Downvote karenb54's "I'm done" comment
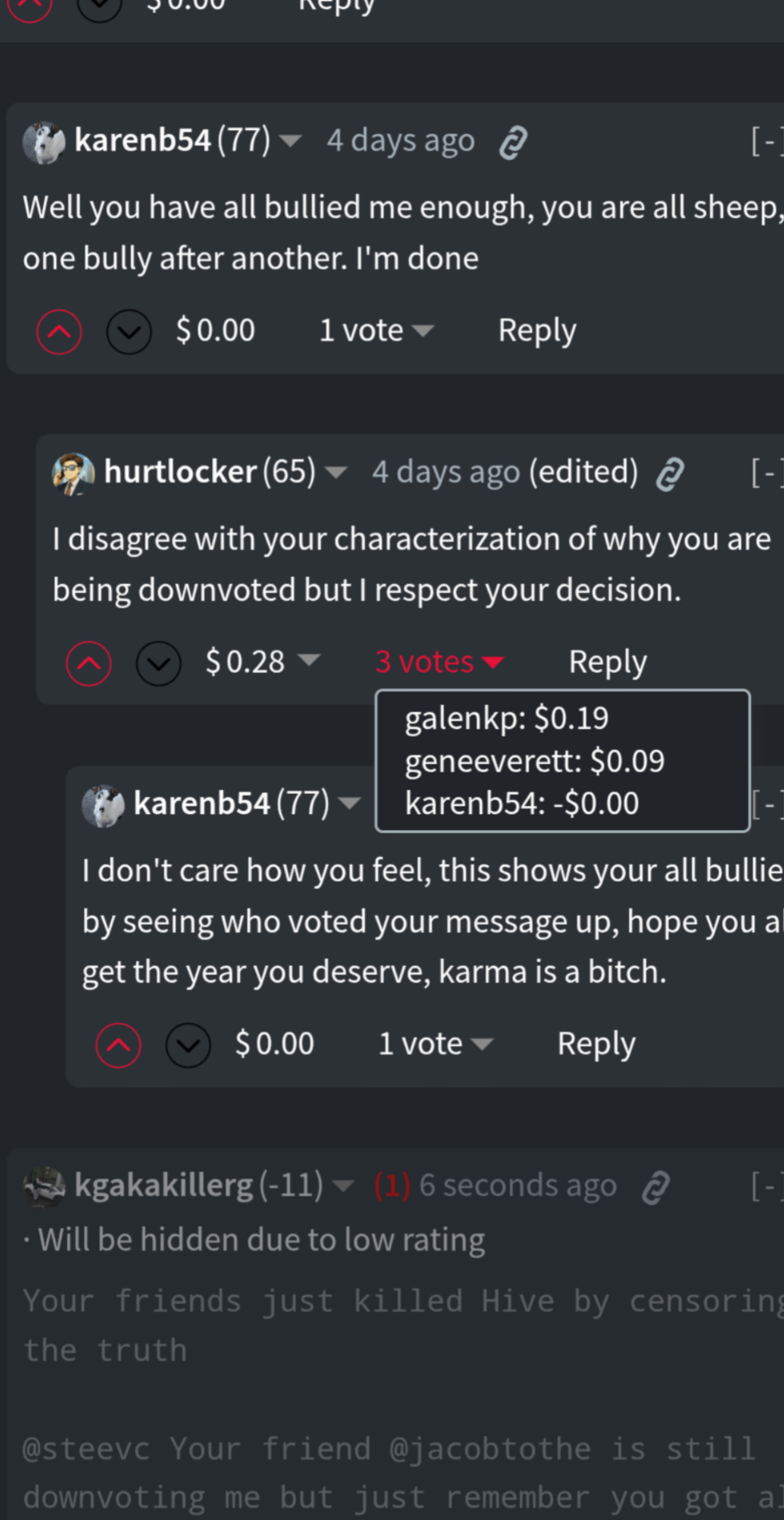 [x=129, y=332]
